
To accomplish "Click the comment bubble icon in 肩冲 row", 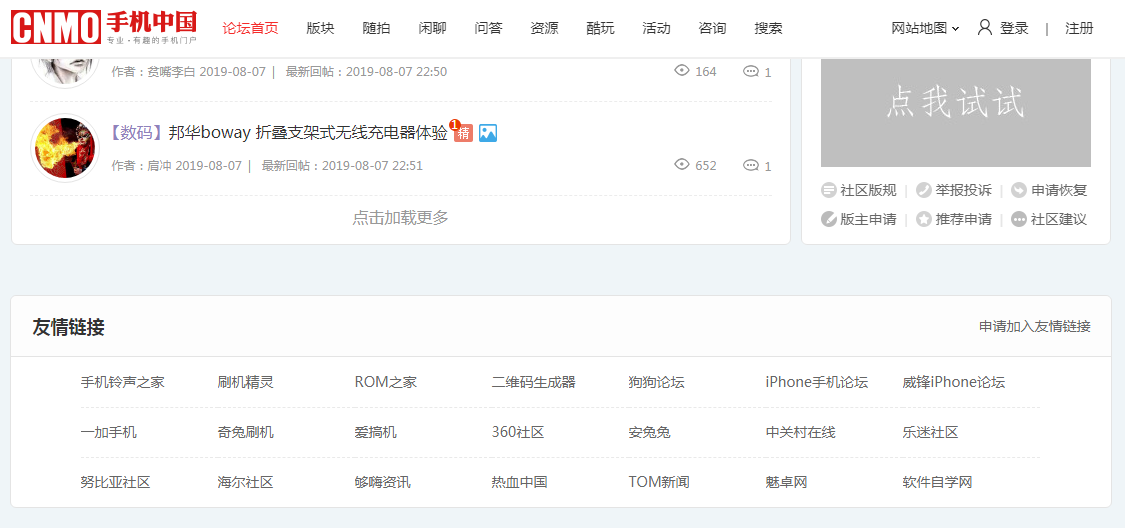I will point(751,165).
